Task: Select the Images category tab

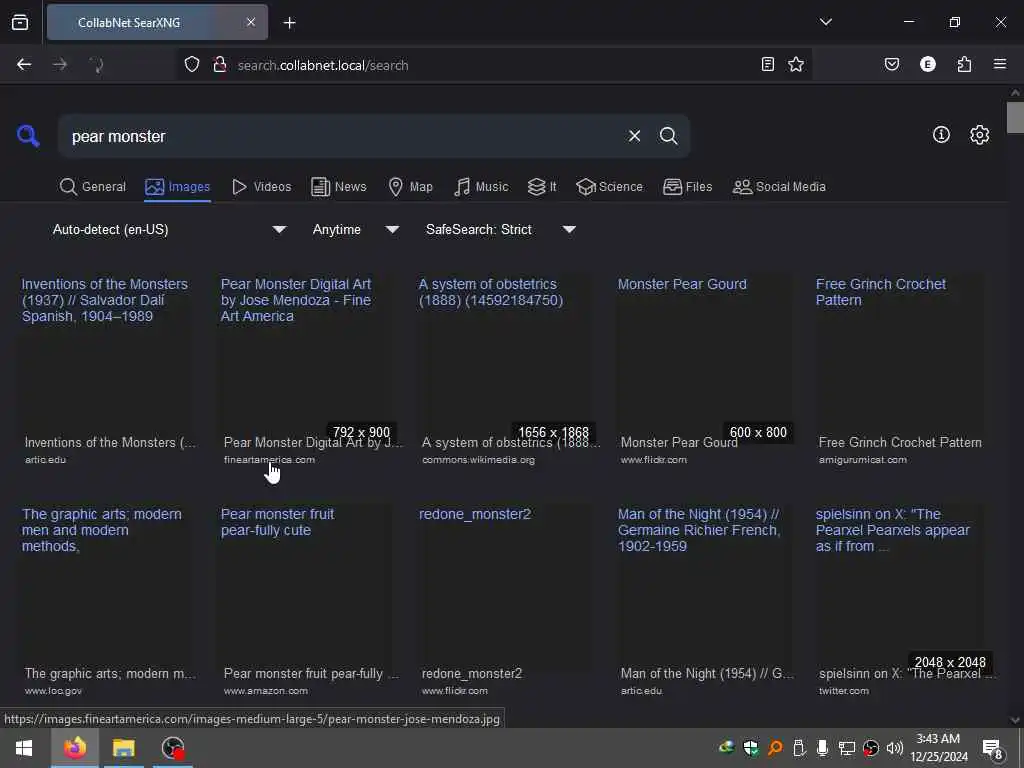Action: click(178, 187)
